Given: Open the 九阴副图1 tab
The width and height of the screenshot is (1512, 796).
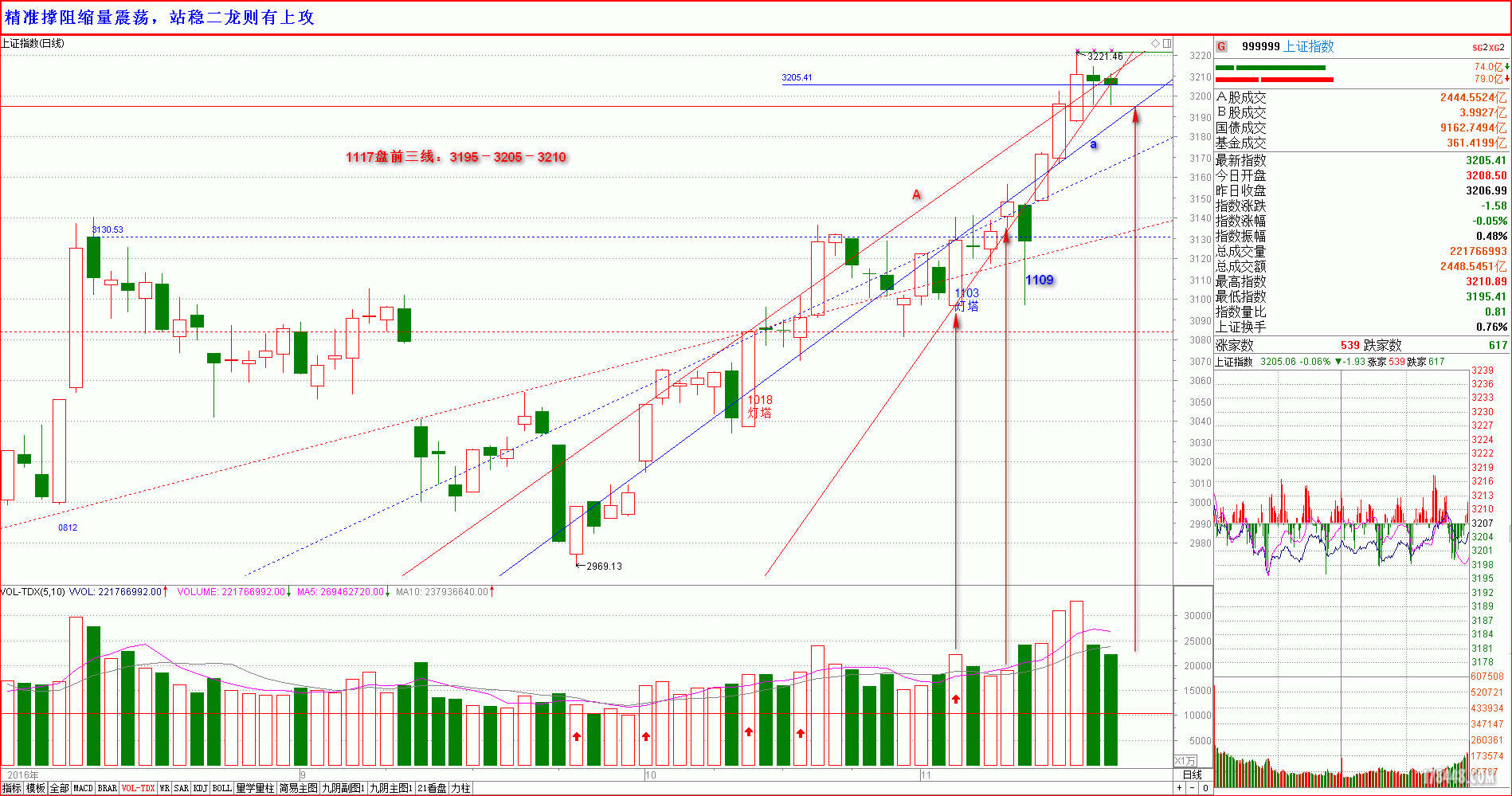Looking at the screenshot, I should 343,788.
